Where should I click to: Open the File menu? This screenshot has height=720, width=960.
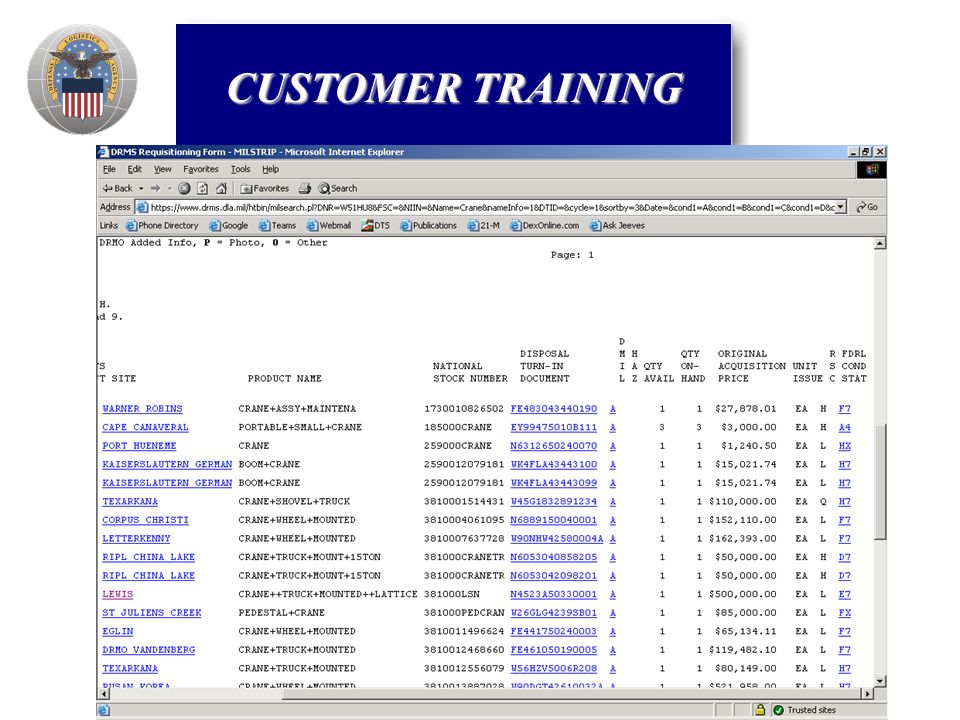point(109,169)
